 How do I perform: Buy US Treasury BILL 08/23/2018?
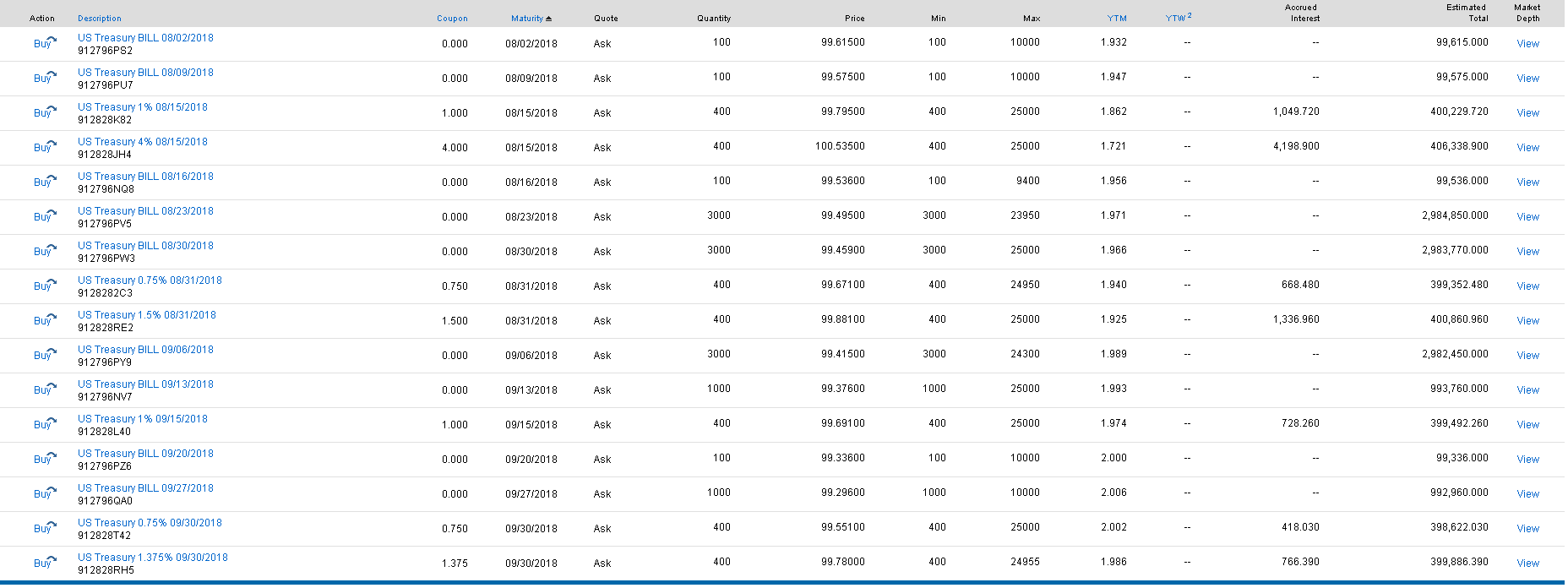click(x=44, y=216)
